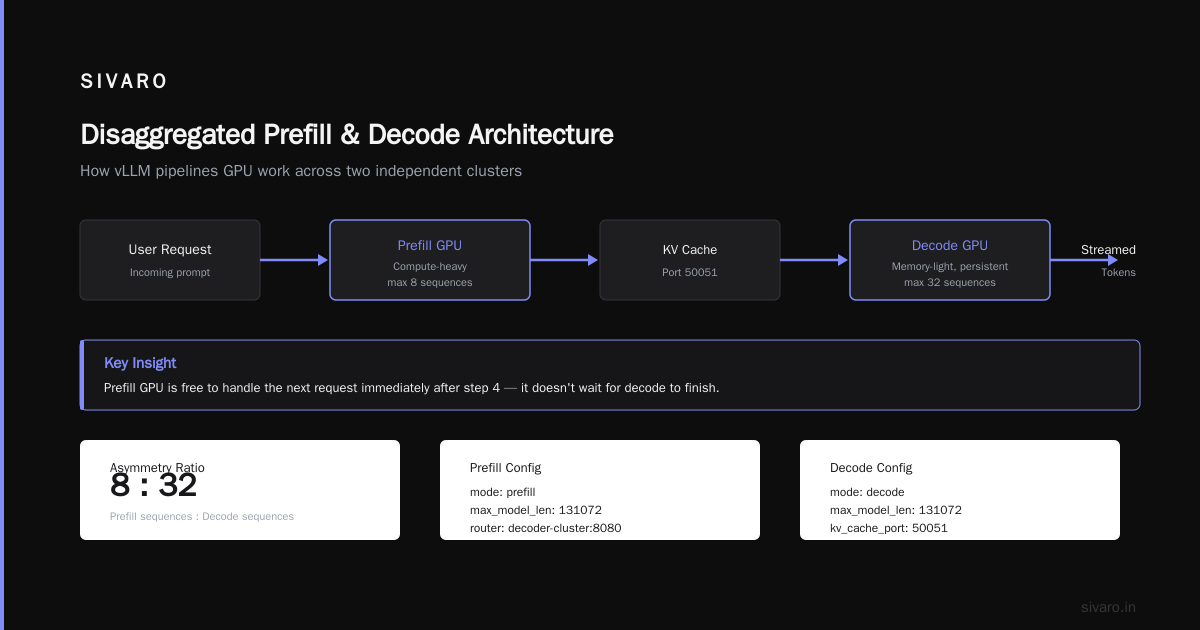Screen dimensions: 1200x630
Task: Open the Decode Config card
Action: pos(960,490)
